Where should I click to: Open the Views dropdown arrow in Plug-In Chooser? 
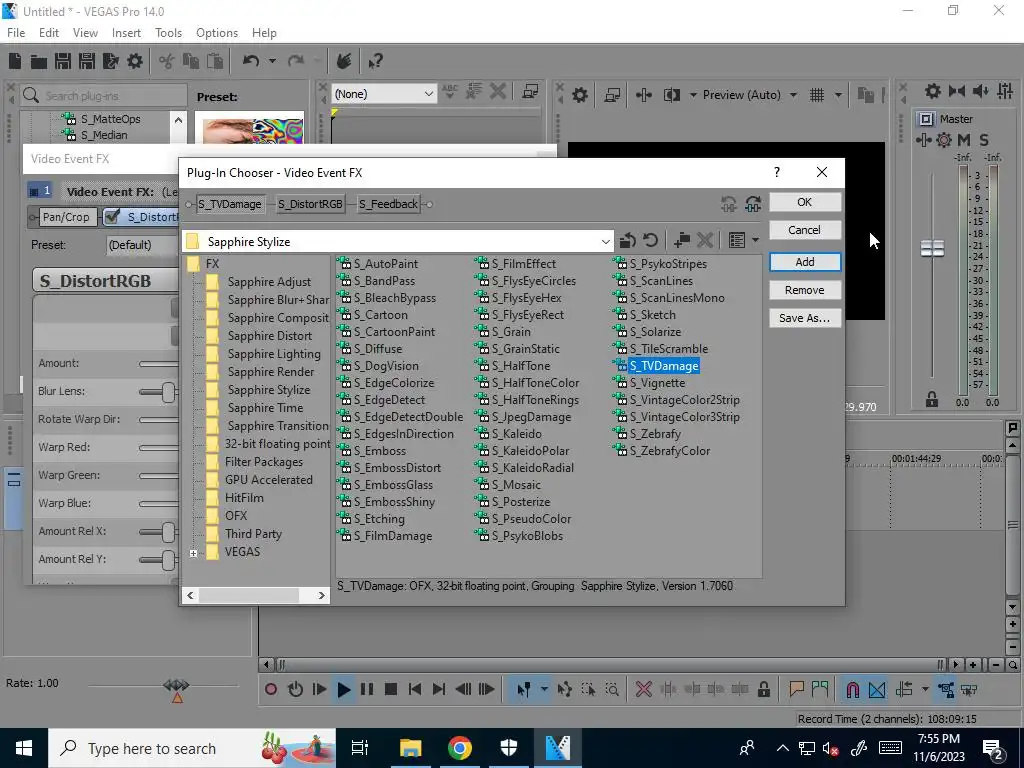click(756, 240)
